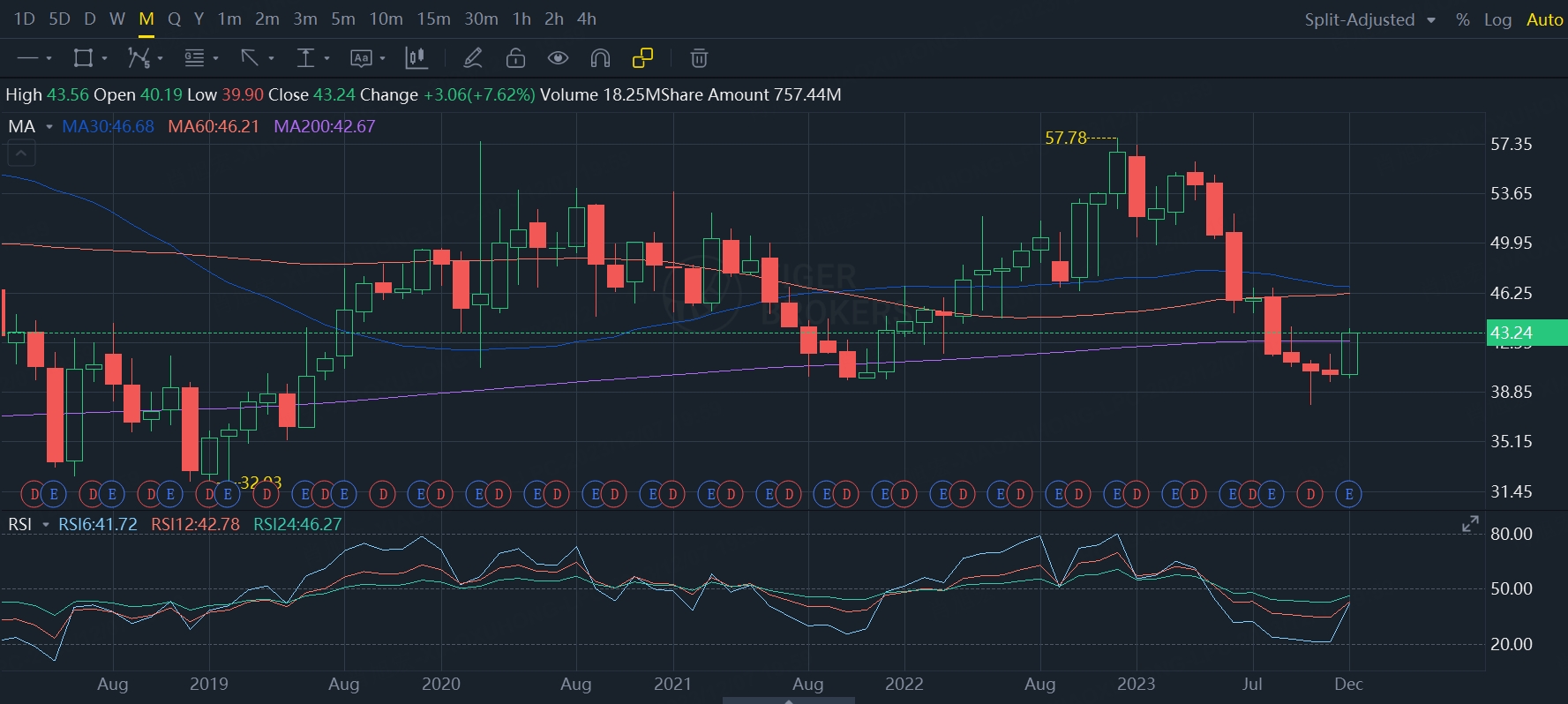
Task: Select the wave pattern drawing tool
Action: (139, 58)
